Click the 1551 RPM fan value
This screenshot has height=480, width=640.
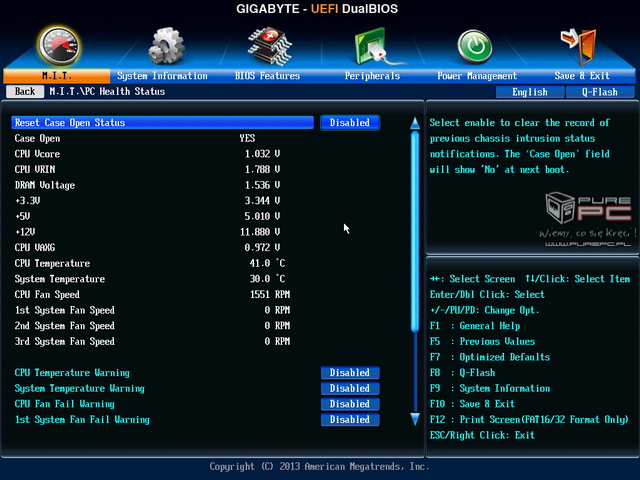(x=270, y=294)
